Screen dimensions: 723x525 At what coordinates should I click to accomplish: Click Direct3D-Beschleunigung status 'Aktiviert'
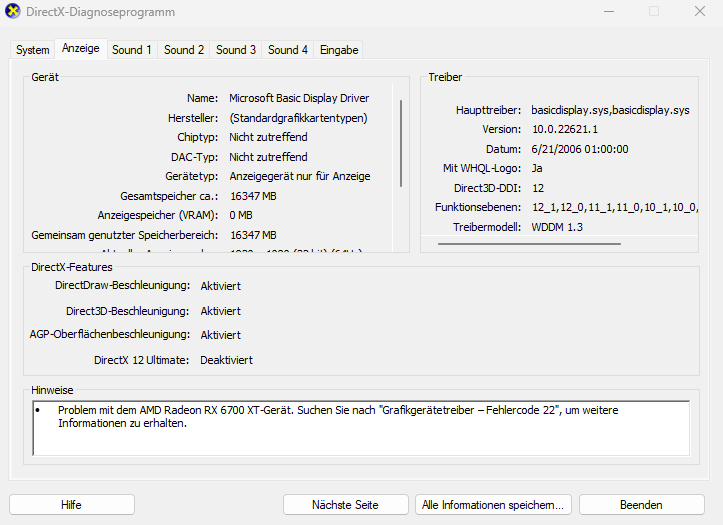(x=221, y=311)
